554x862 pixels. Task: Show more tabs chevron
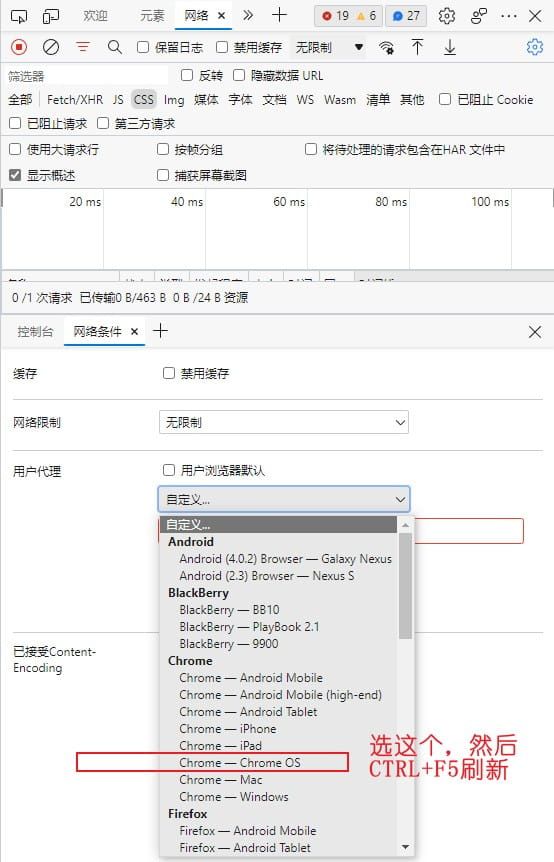pos(248,15)
